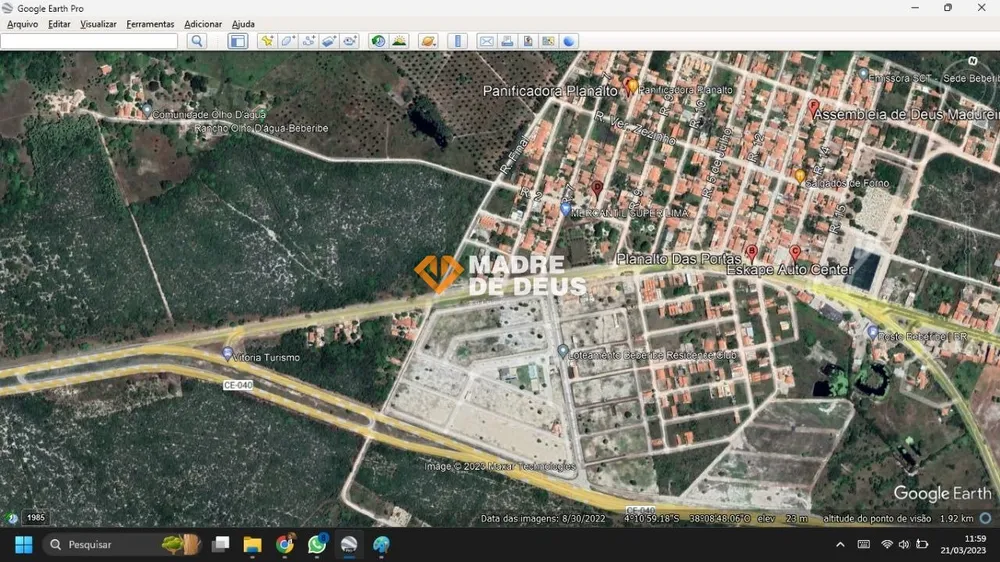Open the Visualizar menu
The width and height of the screenshot is (1000, 562).
pyautogui.click(x=98, y=24)
